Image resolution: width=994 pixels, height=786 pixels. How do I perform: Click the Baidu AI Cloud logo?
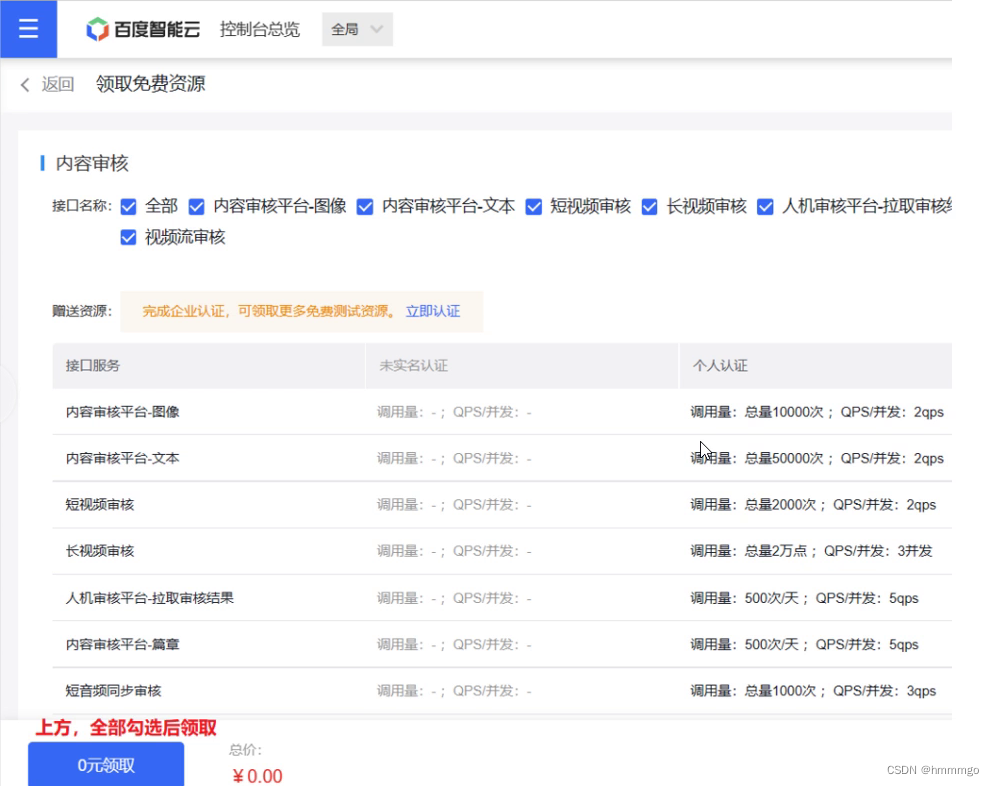tap(143, 29)
